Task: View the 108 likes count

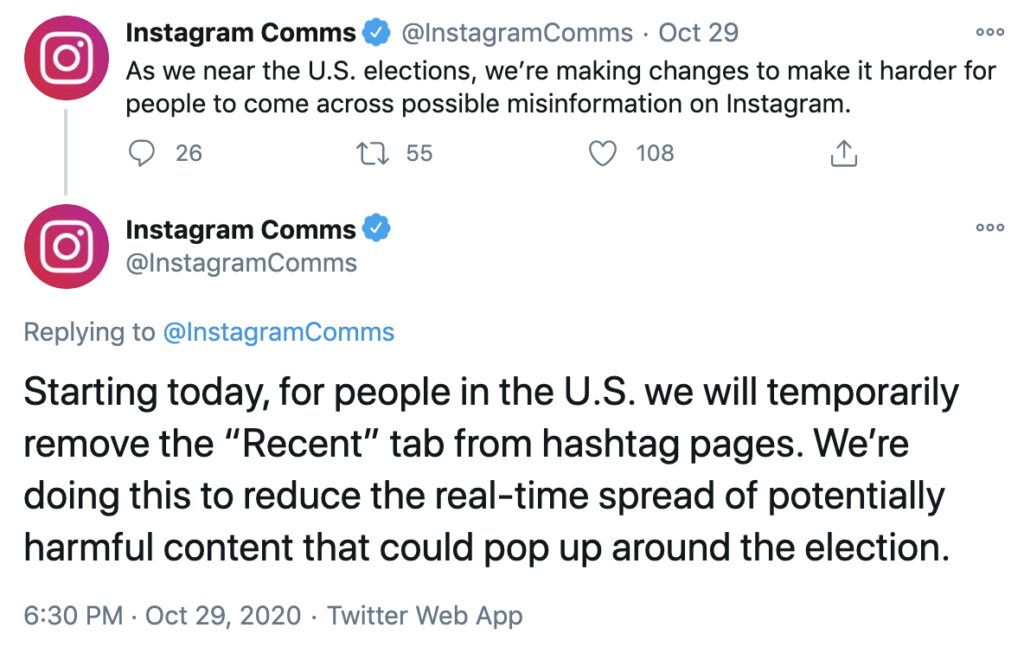Action: coord(654,153)
